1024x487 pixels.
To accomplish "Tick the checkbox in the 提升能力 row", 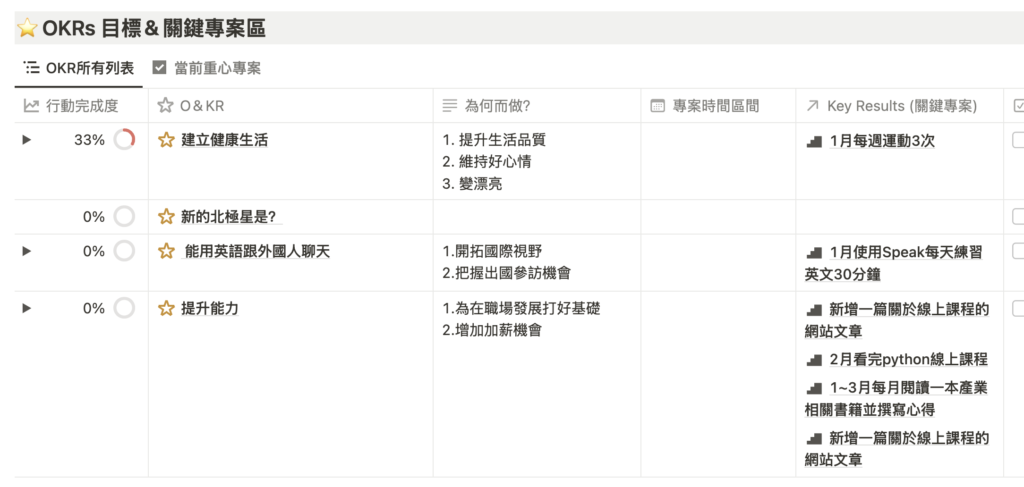I will click(x=1018, y=308).
